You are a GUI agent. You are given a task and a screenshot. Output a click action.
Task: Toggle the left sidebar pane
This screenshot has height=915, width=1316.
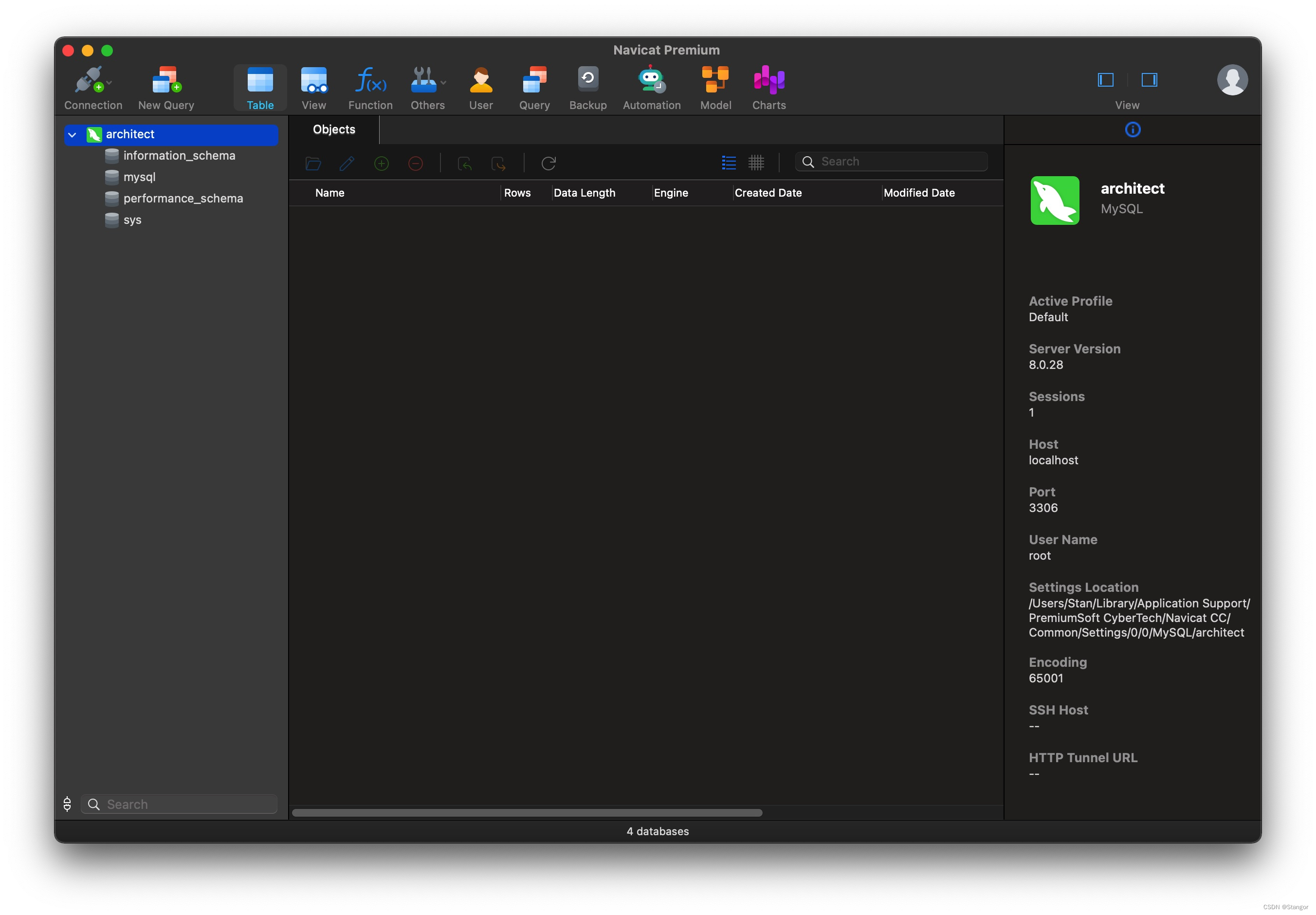tap(1105, 80)
